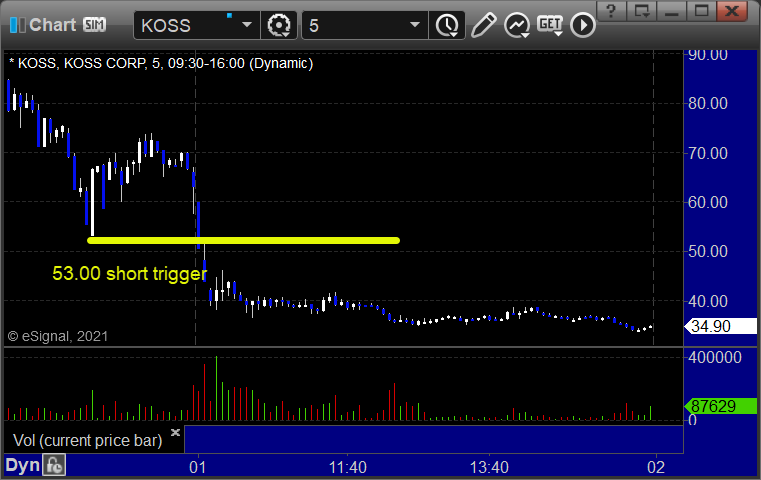Click the 87629 volume value marker
Screen dimensions: 761x480
(x=720, y=406)
